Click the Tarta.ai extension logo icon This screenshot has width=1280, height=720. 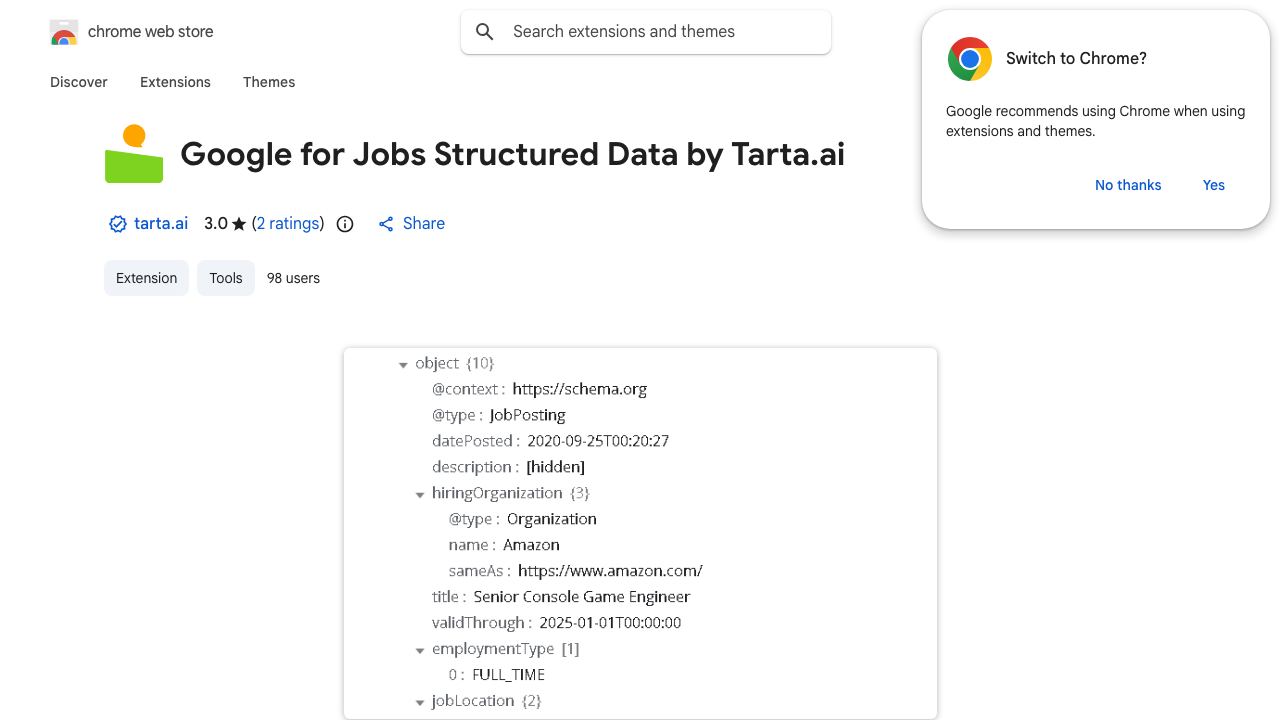(x=134, y=154)
